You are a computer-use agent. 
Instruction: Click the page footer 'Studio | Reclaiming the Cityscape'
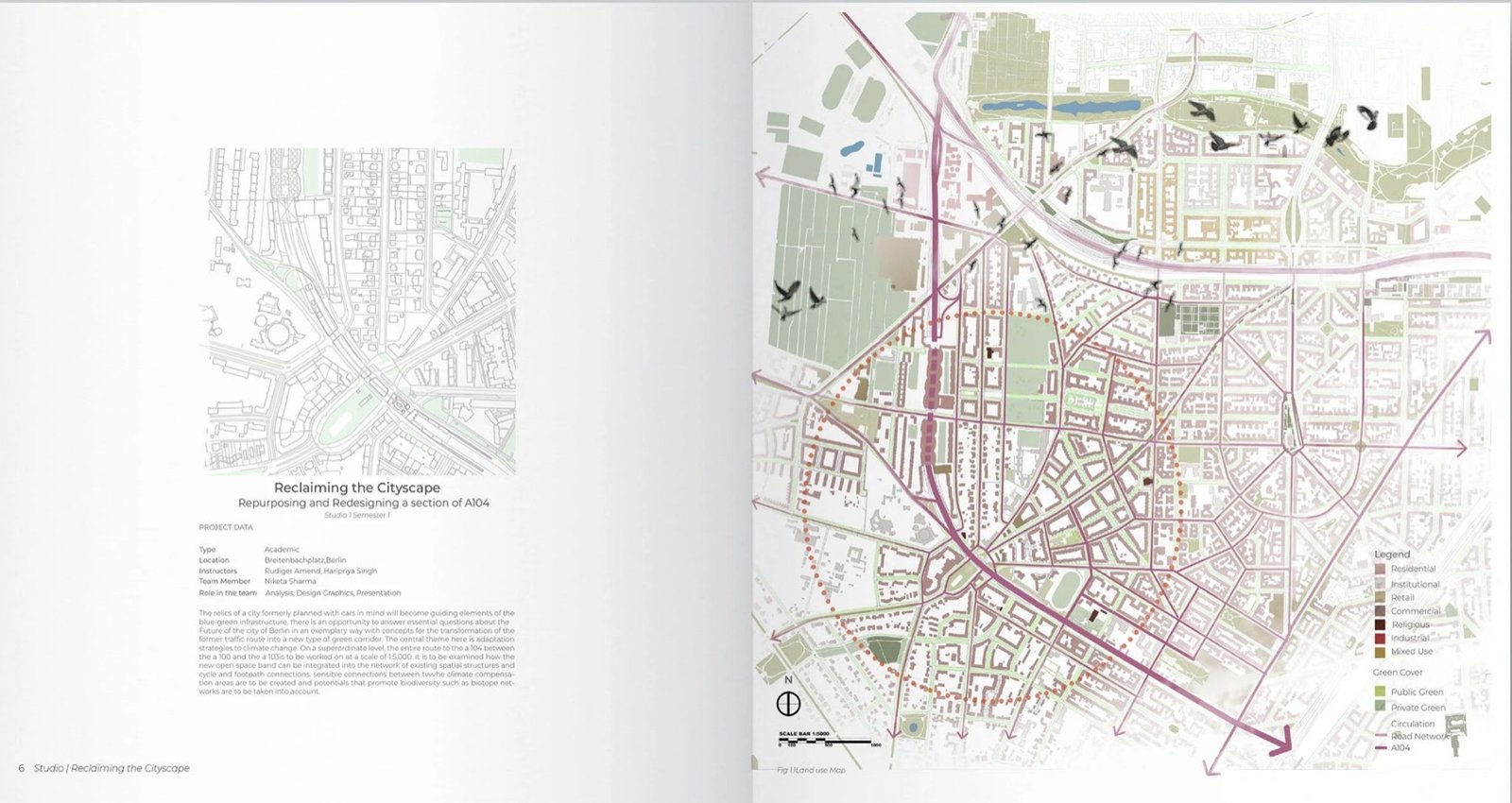tap(112, 768)
